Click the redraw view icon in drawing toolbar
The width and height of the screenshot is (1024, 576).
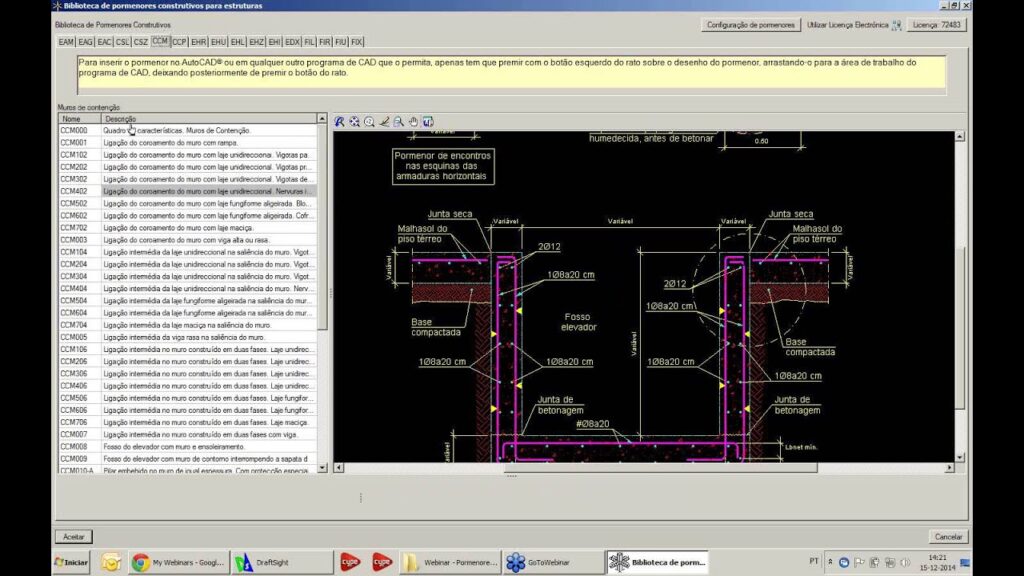340,122
